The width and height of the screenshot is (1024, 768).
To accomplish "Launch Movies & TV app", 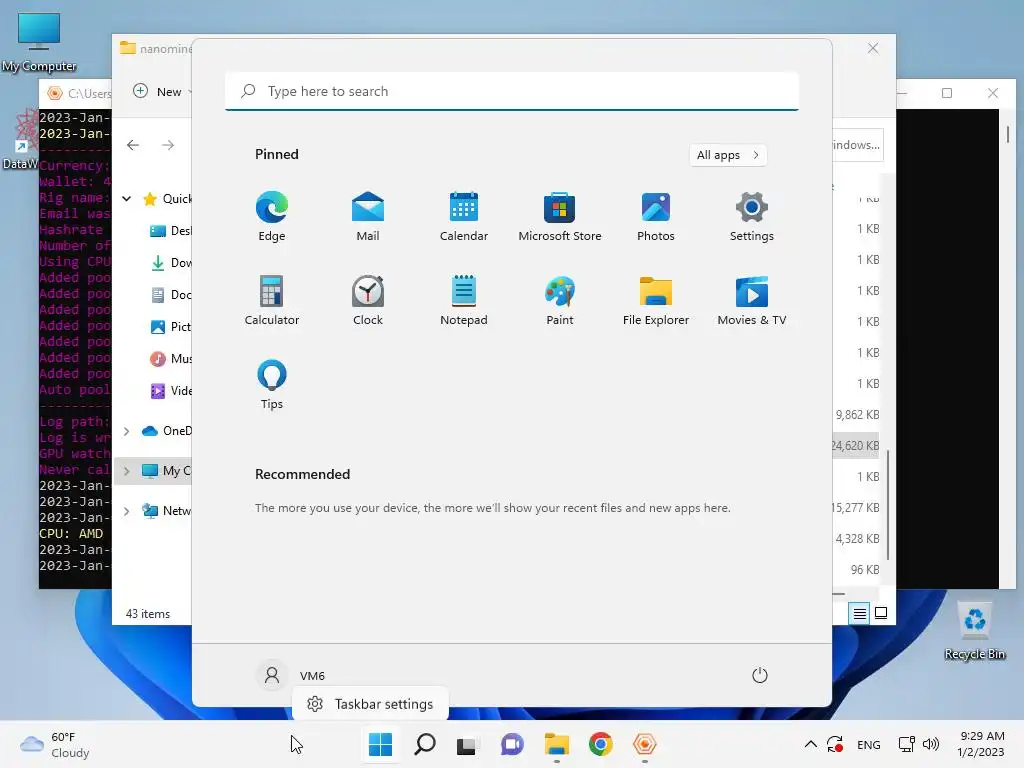I will [x=752, y=300].
